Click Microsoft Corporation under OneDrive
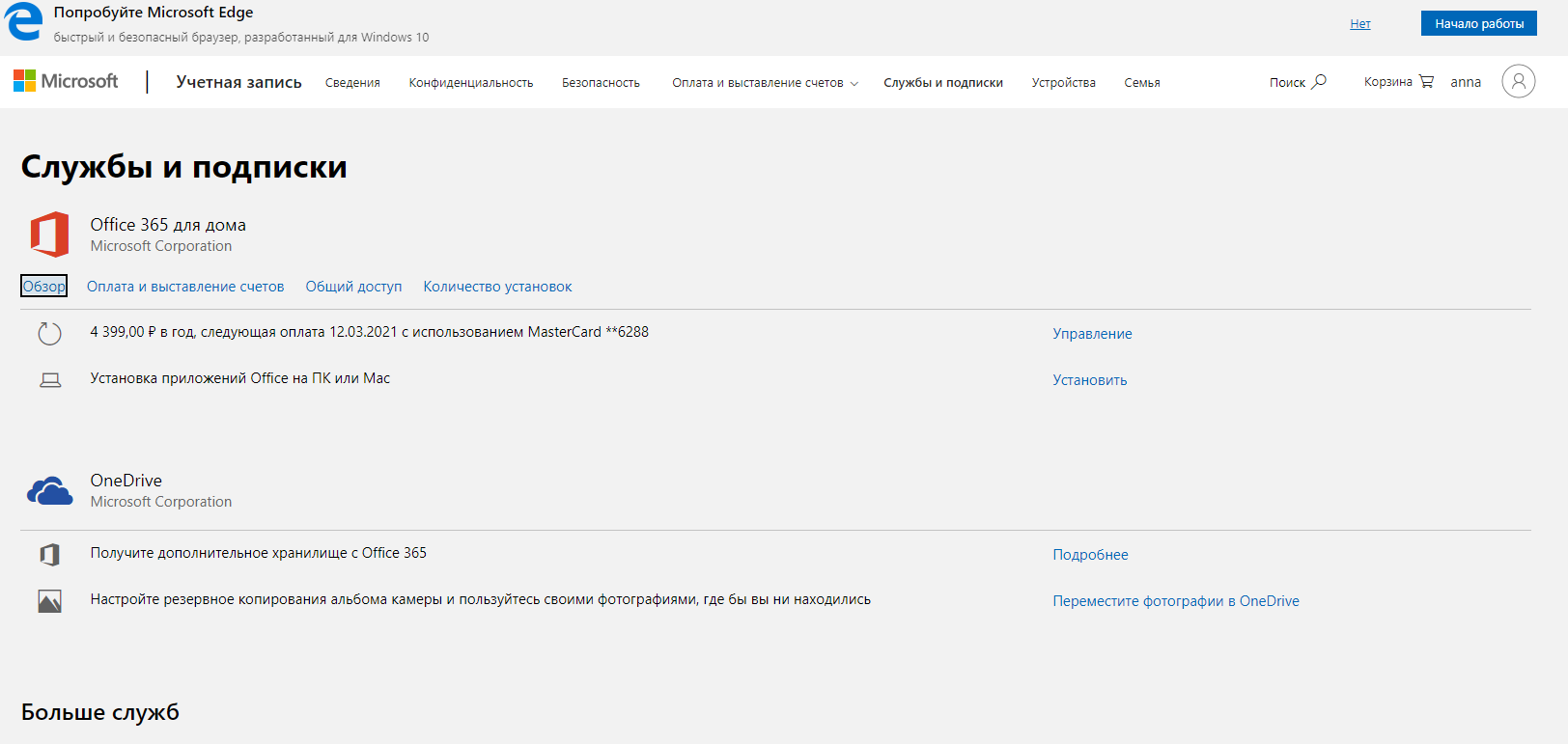 [x=161, y=502]
